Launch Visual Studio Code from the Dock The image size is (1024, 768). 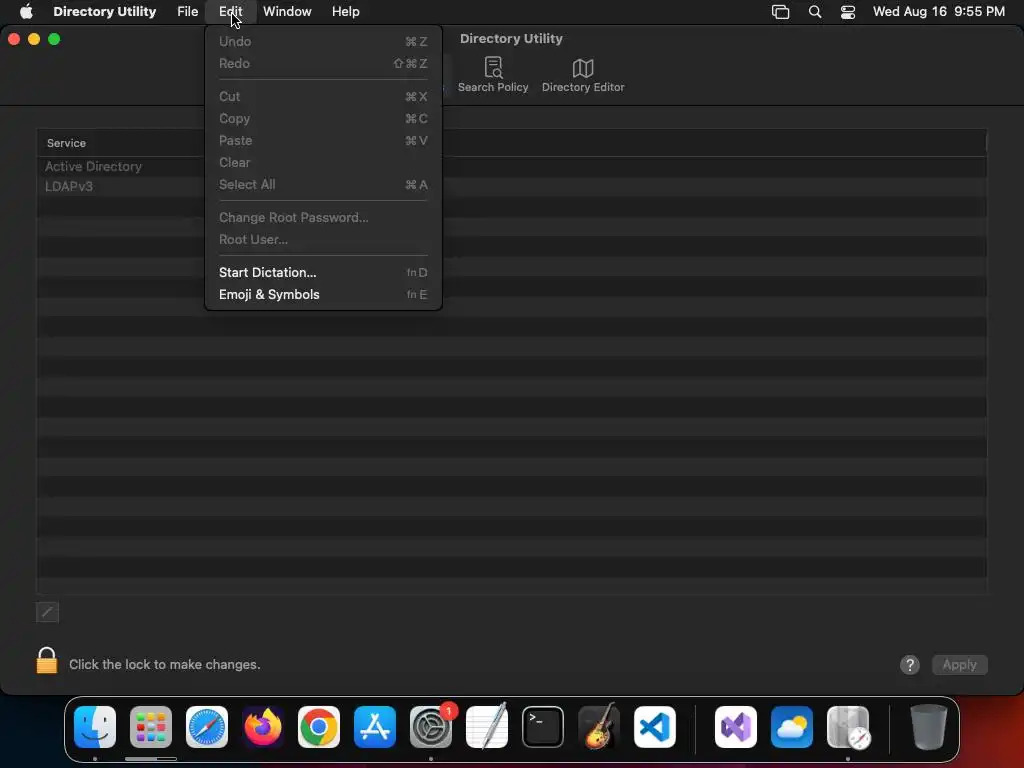(x=655, y=726)
